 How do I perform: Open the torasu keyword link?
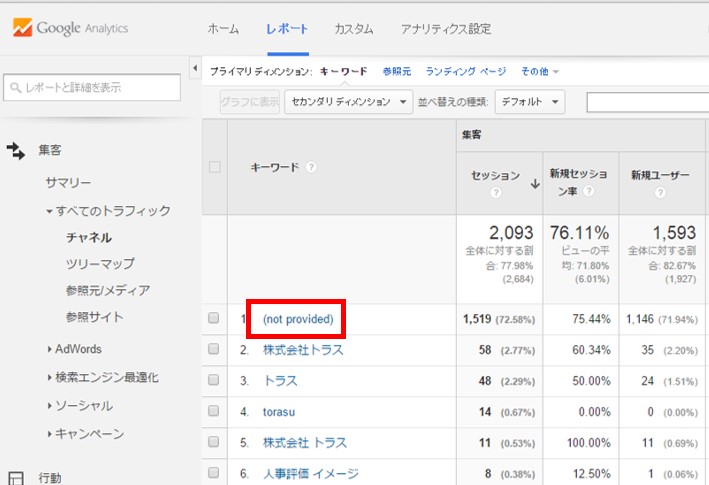tap(279, 412)
